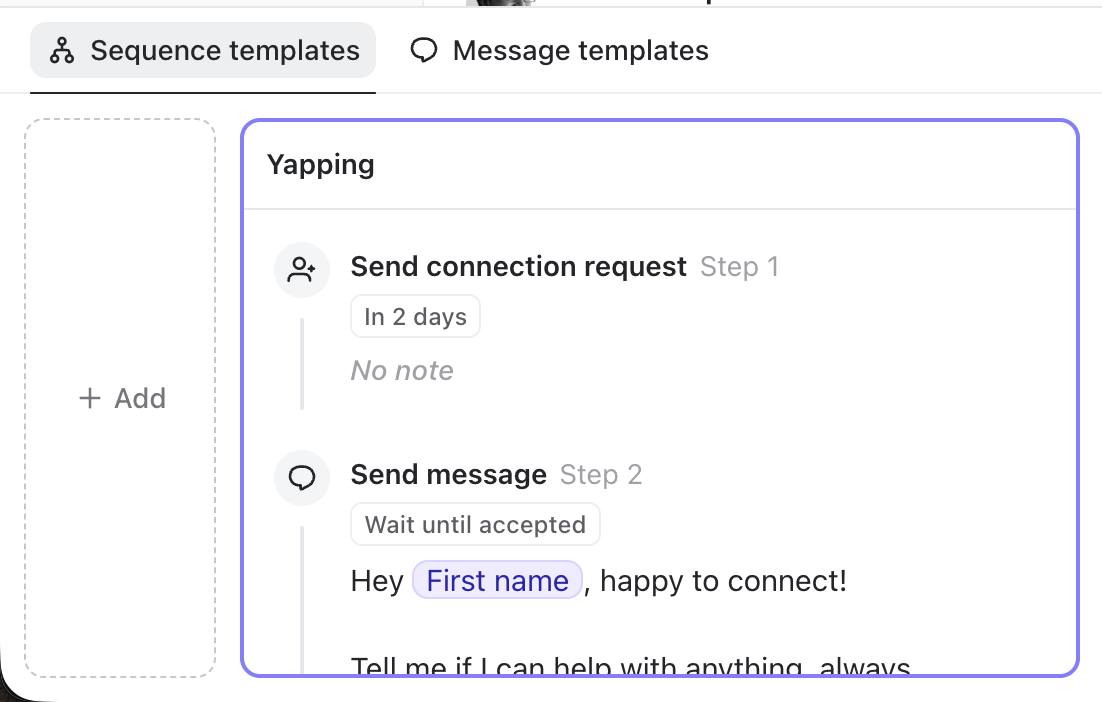Click the chat bubble icon for Step 2
Screen dimensions: 1102x702
[x=302, y=478]
